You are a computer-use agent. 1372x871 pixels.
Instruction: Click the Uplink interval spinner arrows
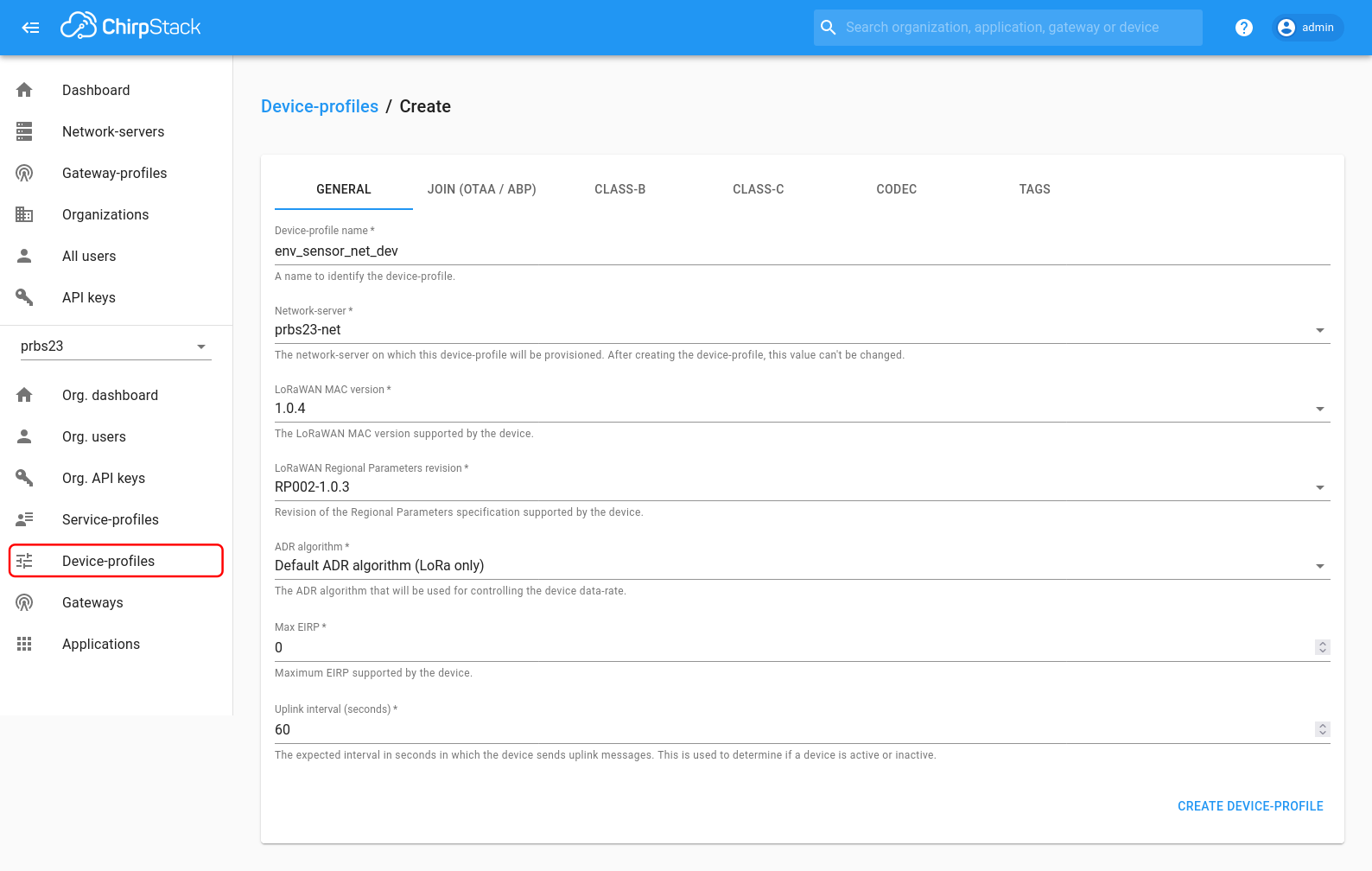point(1322,729)
